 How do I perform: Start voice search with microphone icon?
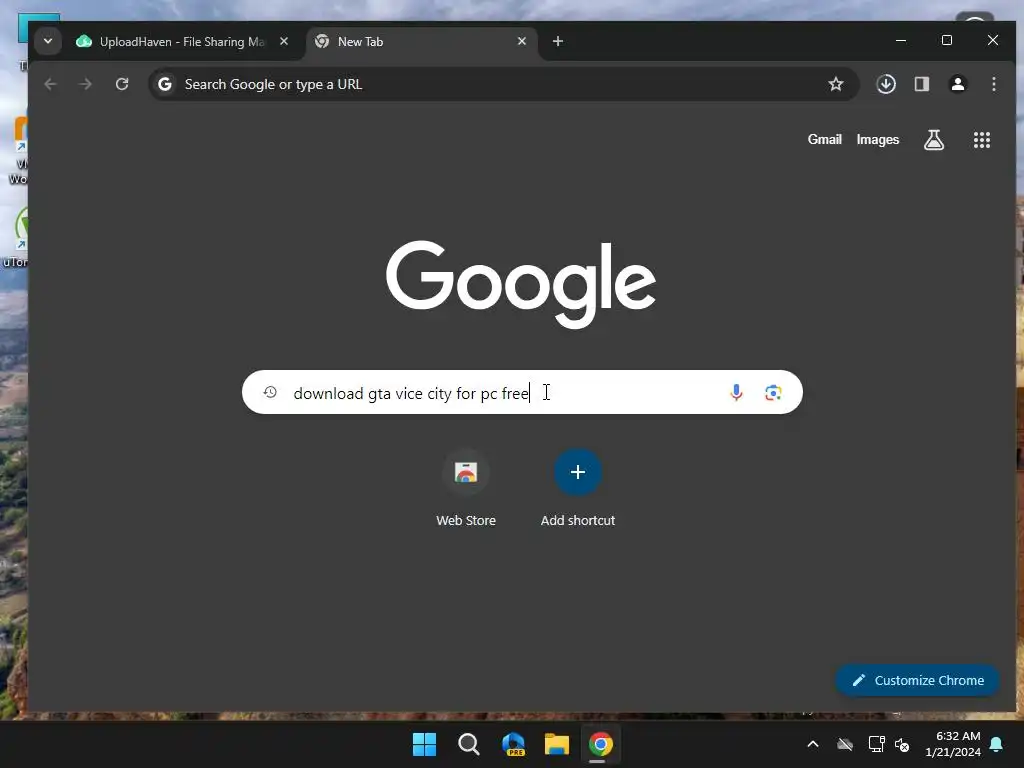tap(737, 392)
